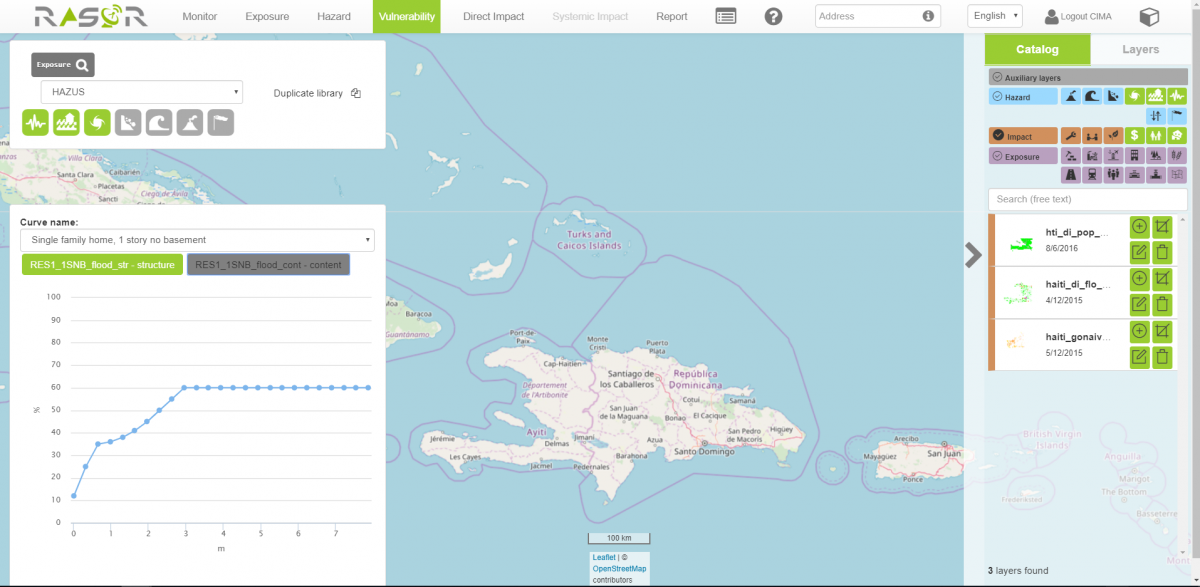The width and height of the screenshot is (1200, 587).
Task: Open list view icon in top navbar
Action: coord(726,16)
